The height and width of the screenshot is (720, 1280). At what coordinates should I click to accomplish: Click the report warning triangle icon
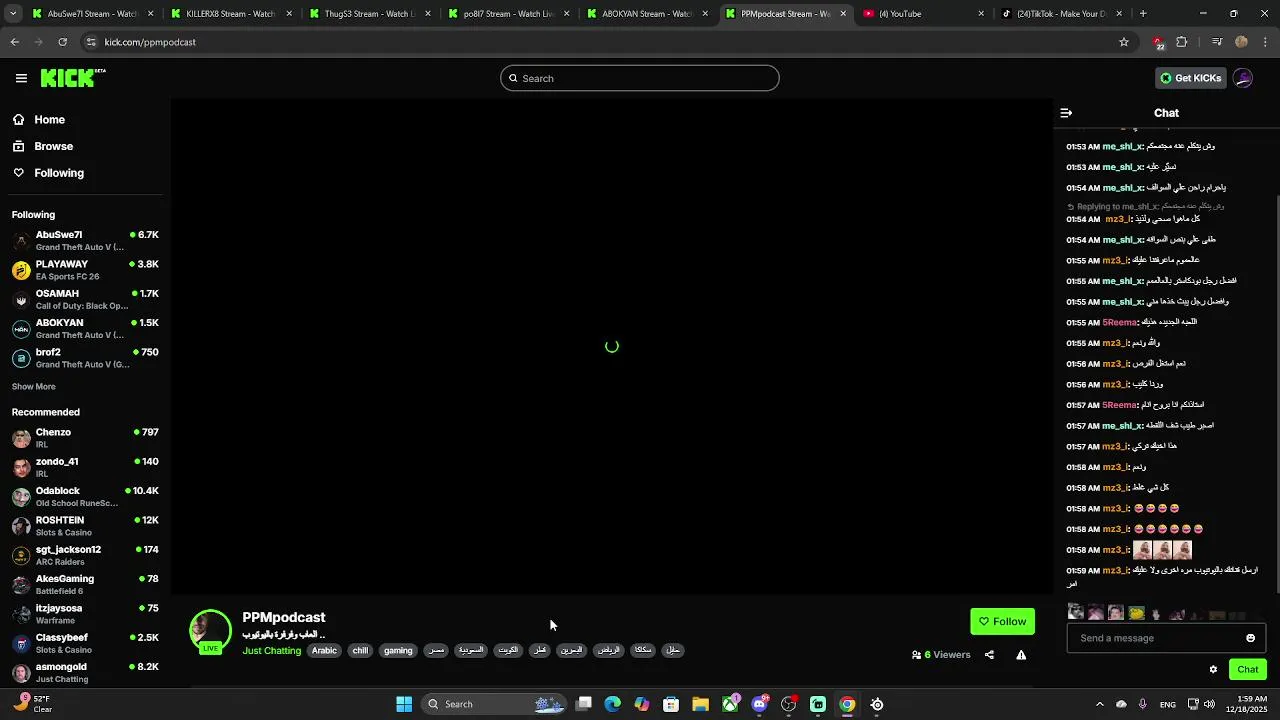[x=1021, y=655]
